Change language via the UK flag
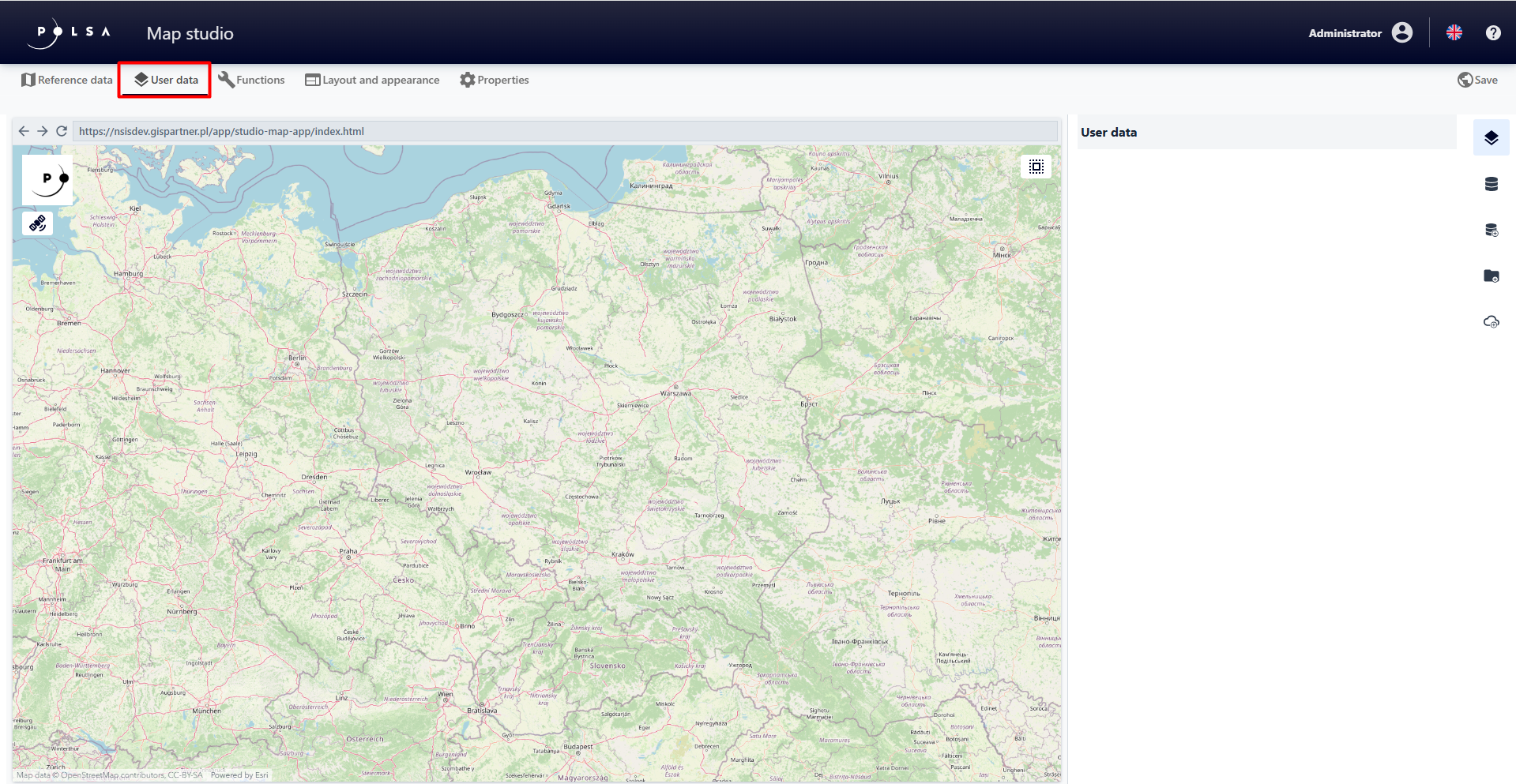Viewport: 1516px width, 784px height. pos(1454,32)
